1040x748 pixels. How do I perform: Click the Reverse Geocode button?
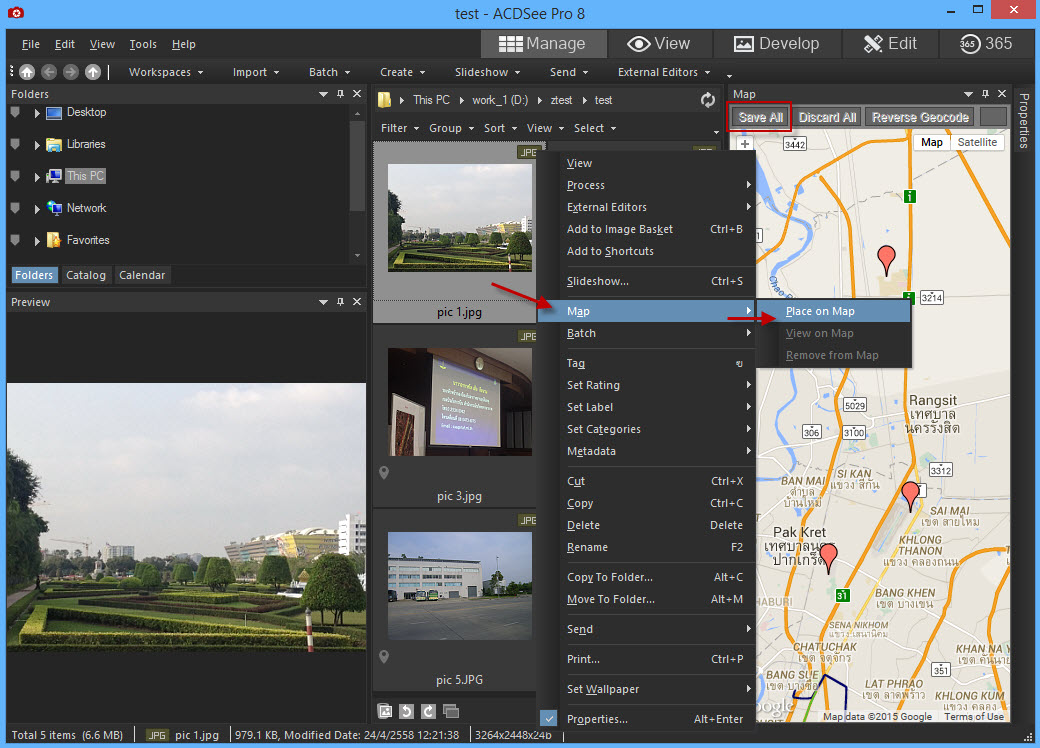click(920, 117)
